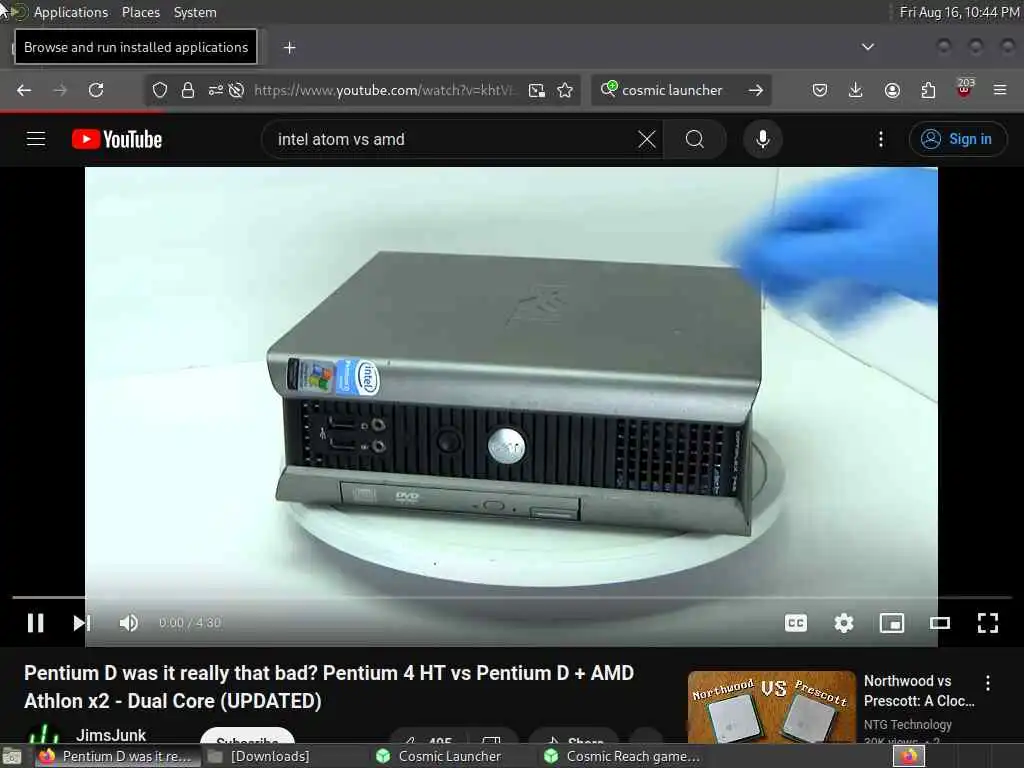Open Firefox account icon

(x=892, y=90)
